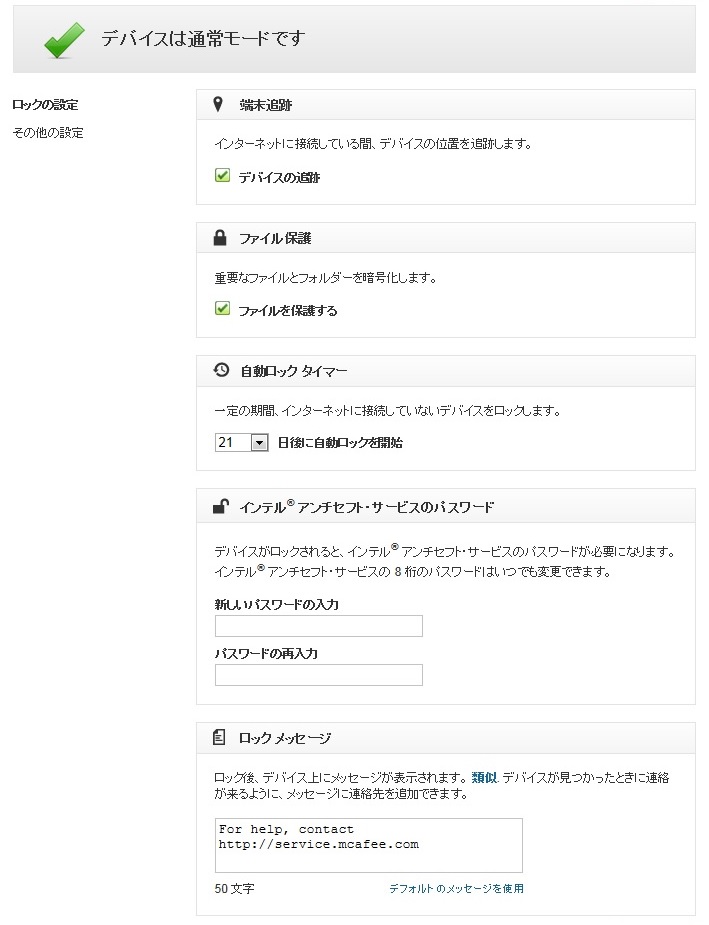Click the パスワードの再入力 field
The width and height of the screenshot is (709, 925).
(318, 674)
